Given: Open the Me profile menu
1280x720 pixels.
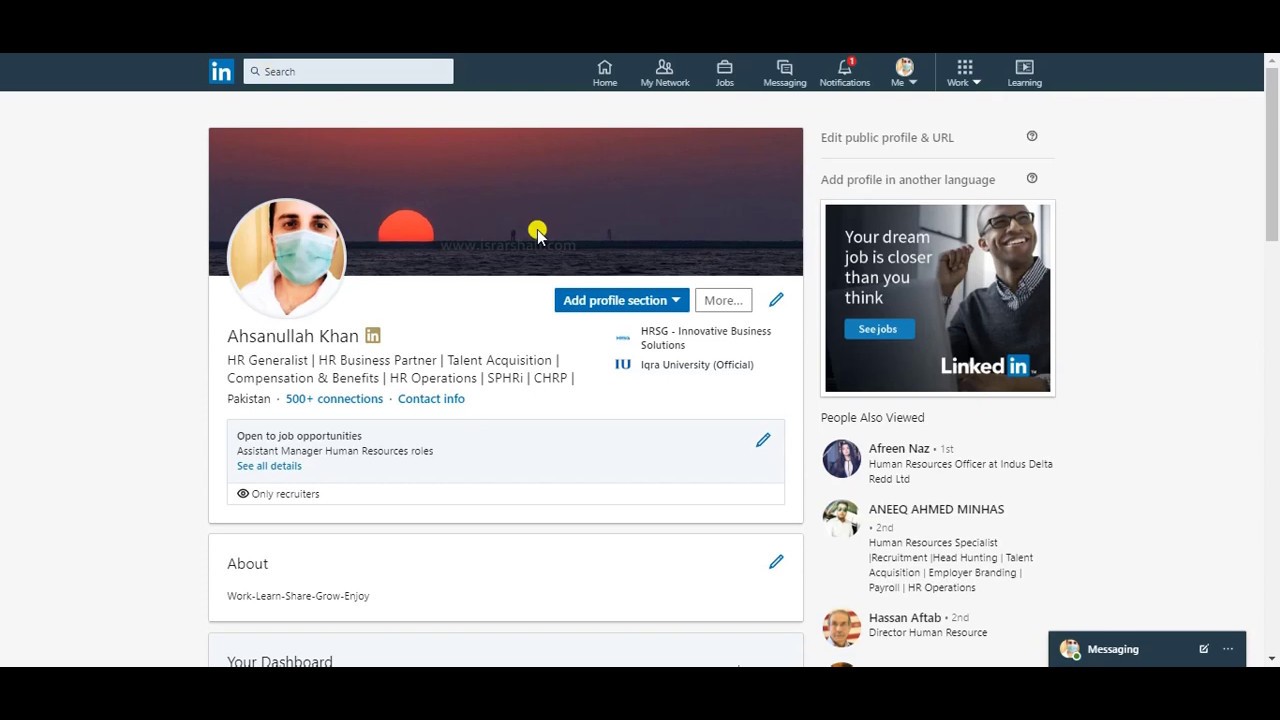Looking at the screenshot, I should (x=904, y=73).
